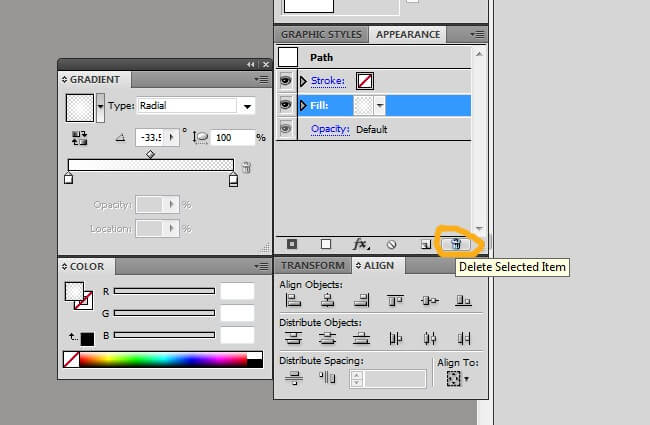Open the gradient Type dropdown
Viewport: 650px width, 425px height.
click(x=248, y=105)
